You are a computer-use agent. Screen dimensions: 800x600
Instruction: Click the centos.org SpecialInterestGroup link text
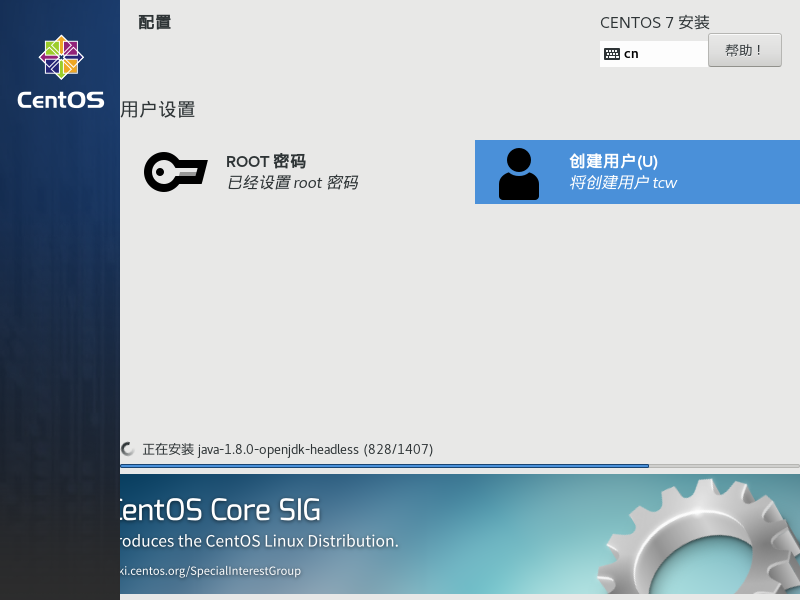[210, 571]
